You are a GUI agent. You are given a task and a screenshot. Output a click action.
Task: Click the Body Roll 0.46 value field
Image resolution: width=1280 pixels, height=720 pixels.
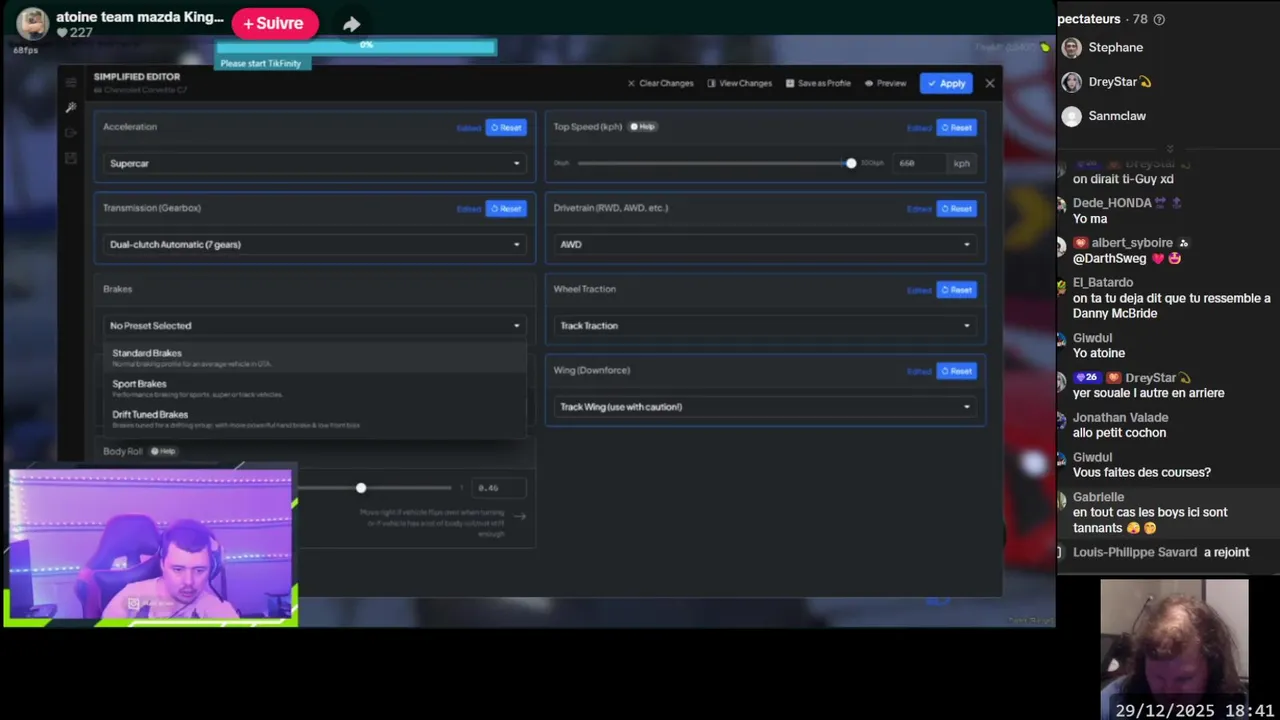(497, 488)
